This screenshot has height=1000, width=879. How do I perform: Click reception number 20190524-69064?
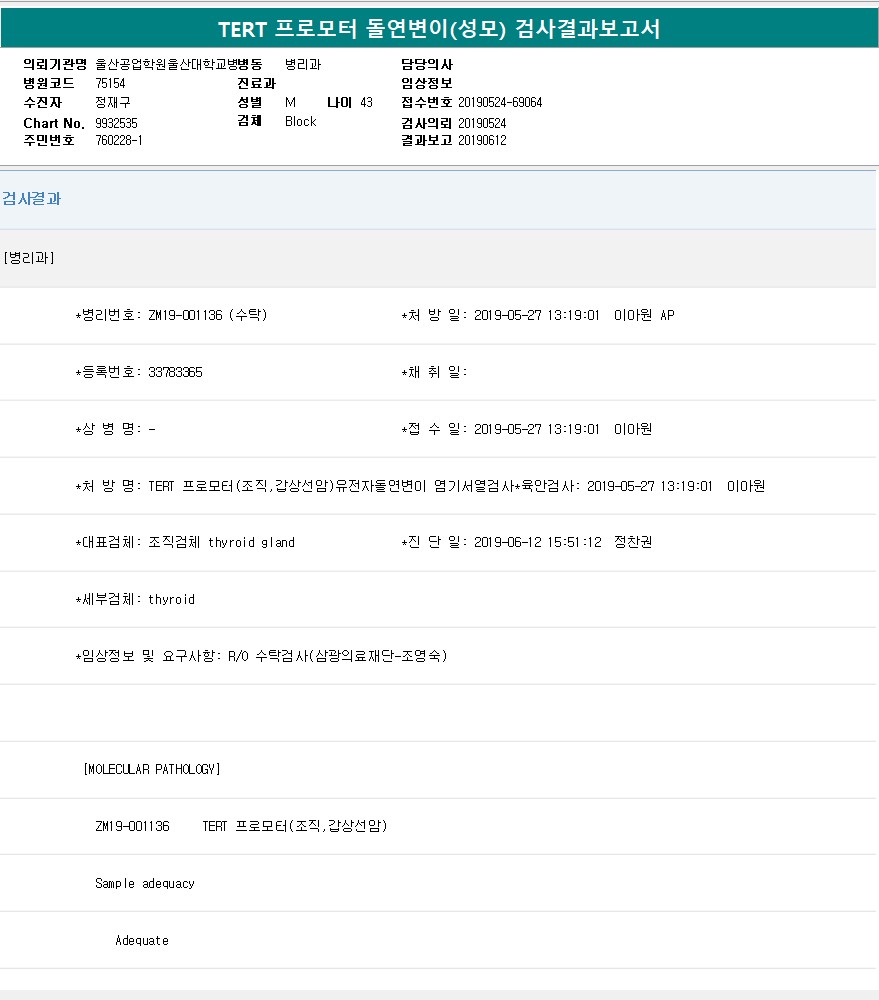click(x=500, y=102)
